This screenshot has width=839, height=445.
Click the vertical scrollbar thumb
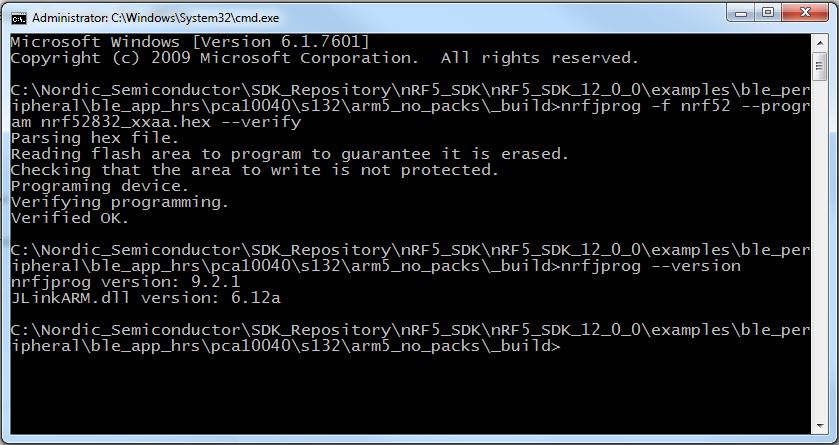[x=820, y=66]
